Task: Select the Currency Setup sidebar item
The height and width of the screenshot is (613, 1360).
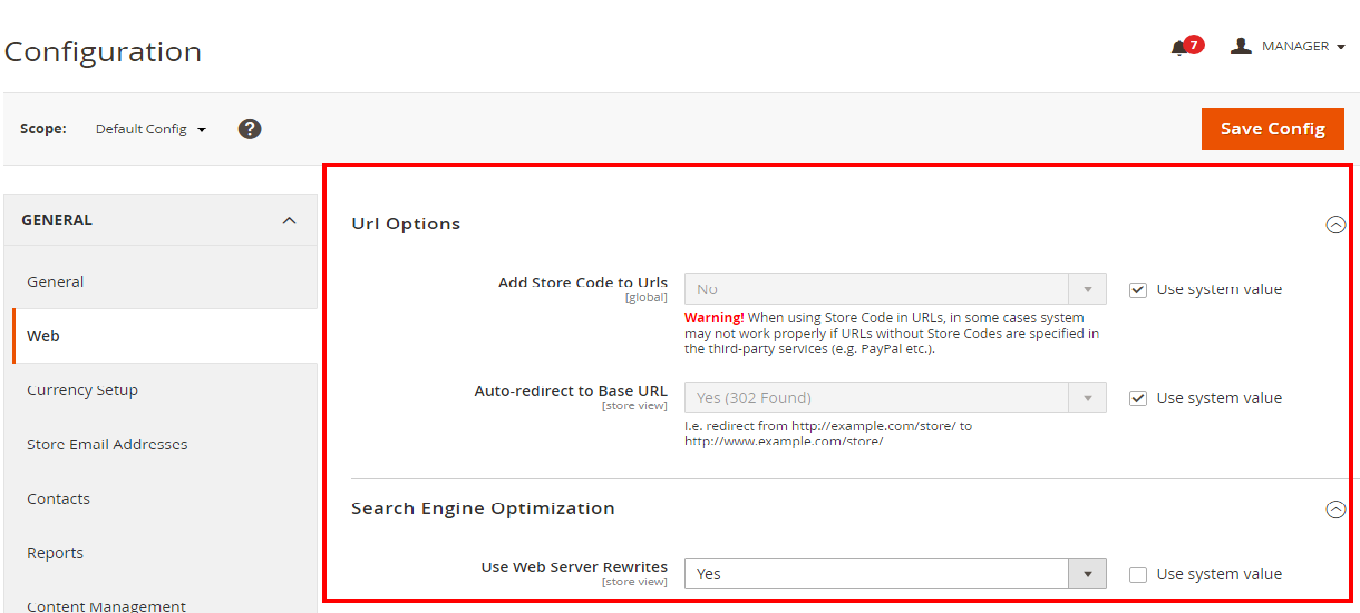Action: [82, 390]
